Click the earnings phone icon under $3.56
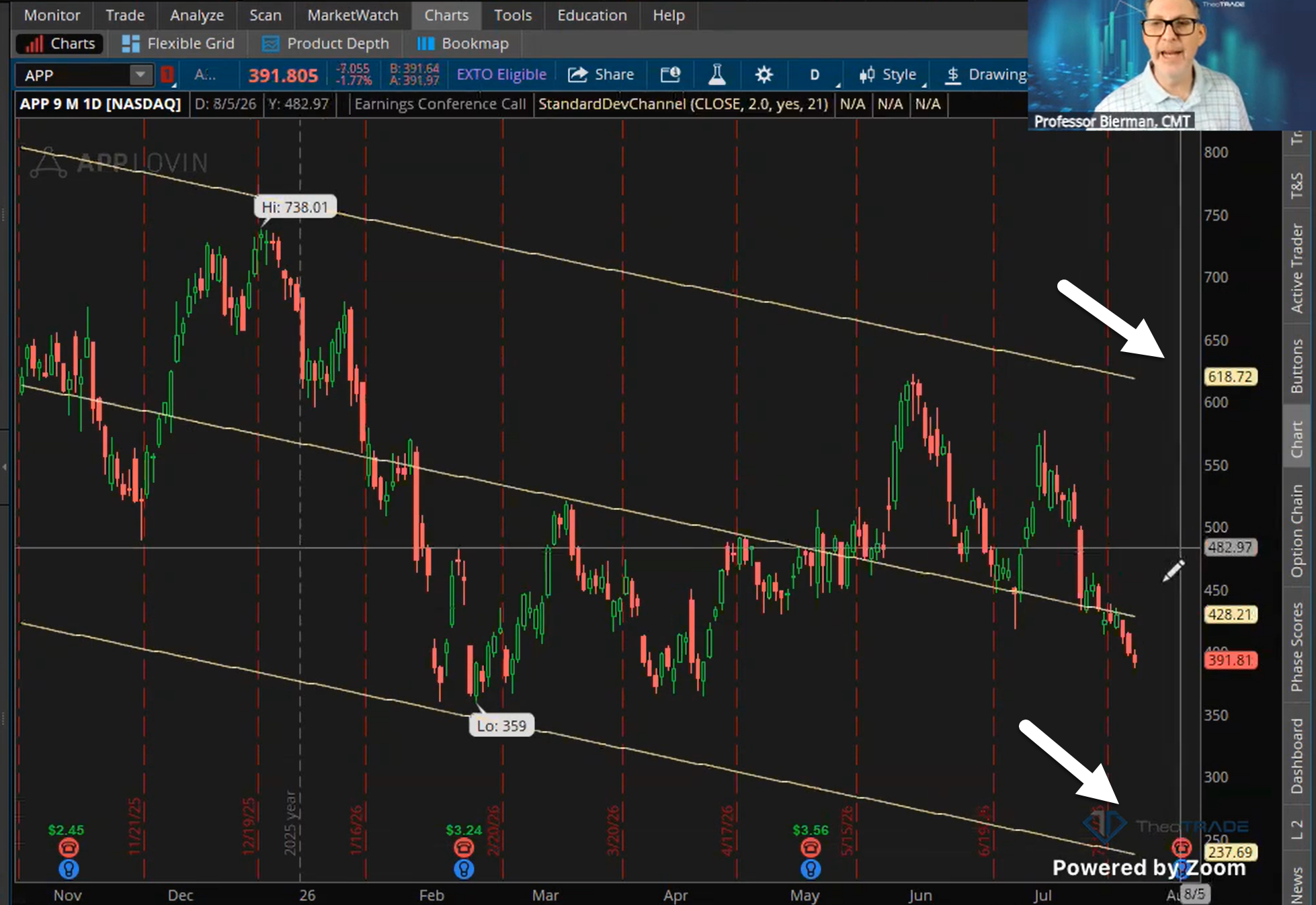Image resolution: width=1316 pixels, height=905 pixels. [811, 848]
